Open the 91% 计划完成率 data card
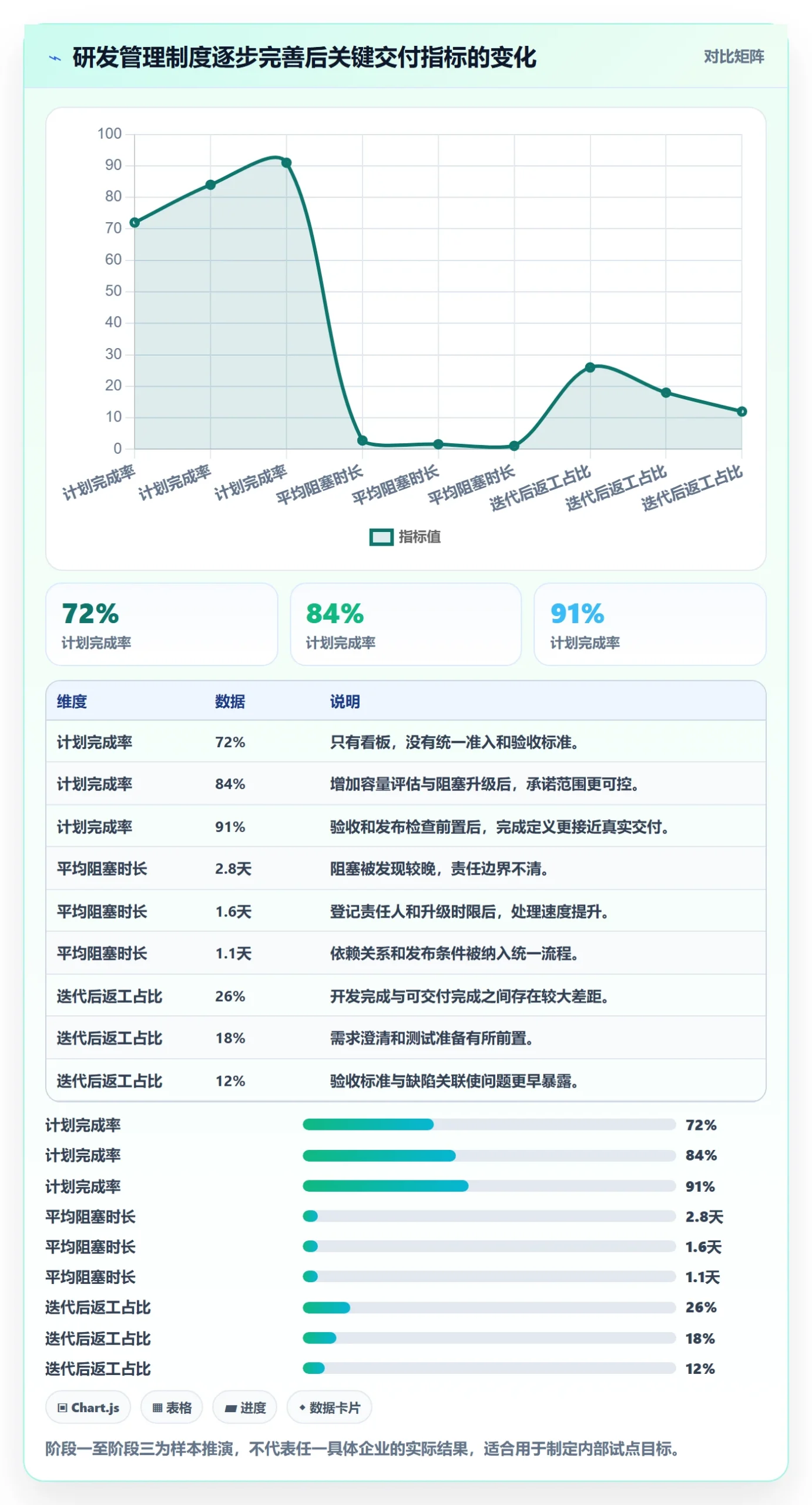 [x=650, y=624]
